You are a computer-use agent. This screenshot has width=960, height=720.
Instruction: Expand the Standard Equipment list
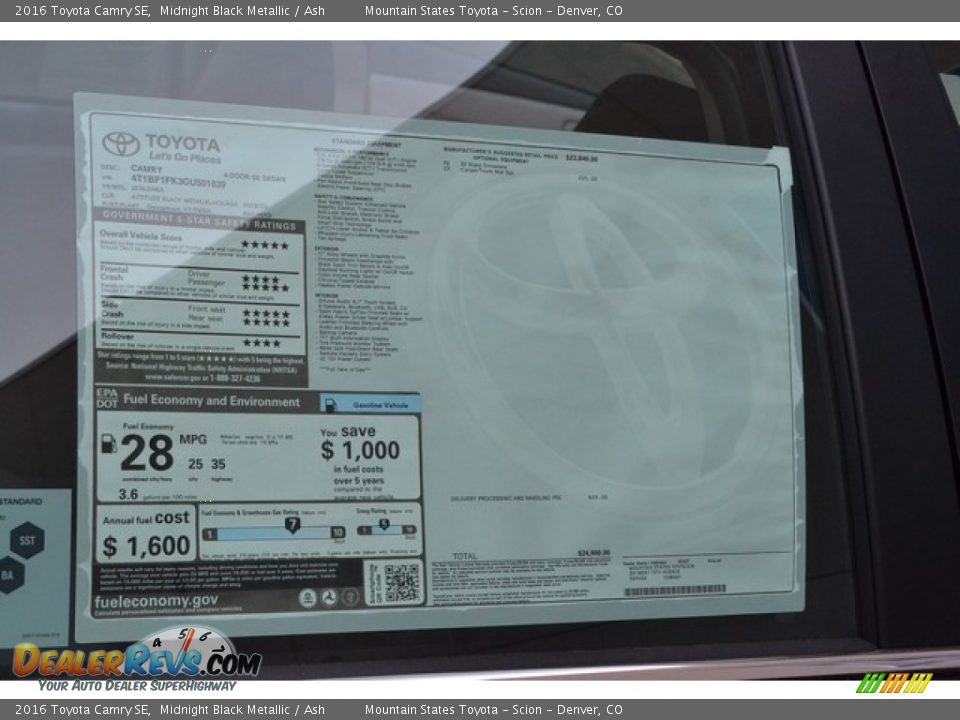[x=365, y=140]
